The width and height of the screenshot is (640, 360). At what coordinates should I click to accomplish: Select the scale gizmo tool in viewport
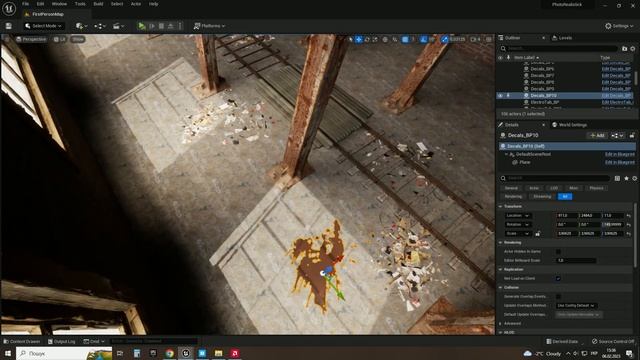coord(375,40)
